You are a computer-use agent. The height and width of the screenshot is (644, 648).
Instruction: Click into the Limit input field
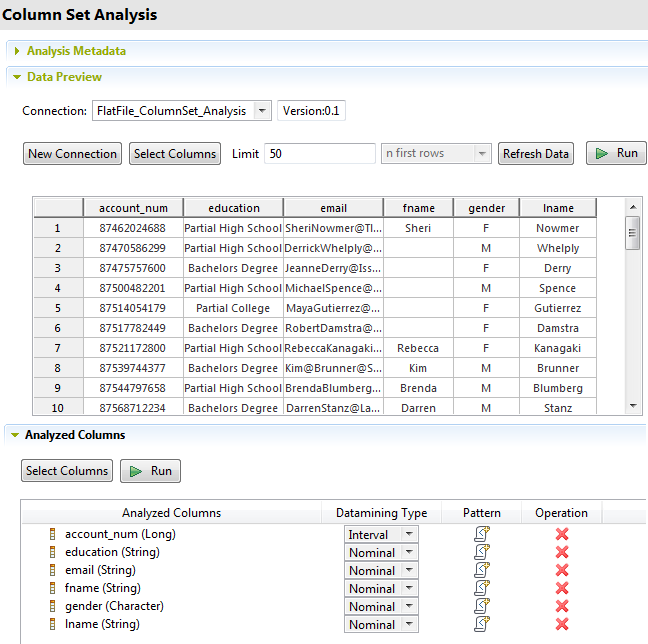(x=320, y=154)
